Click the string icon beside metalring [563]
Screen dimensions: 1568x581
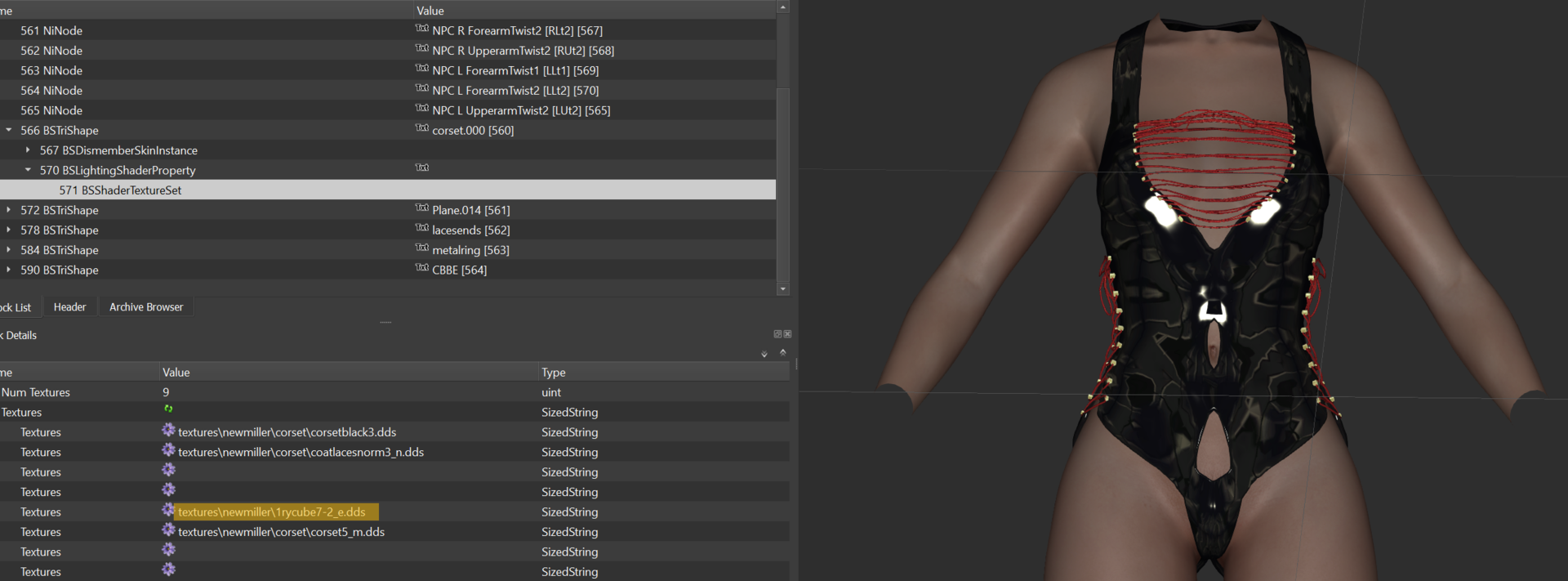click(421, 248)
